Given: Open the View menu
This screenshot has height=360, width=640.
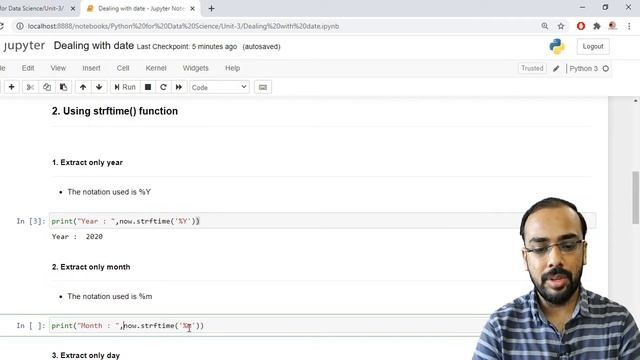Looking at the screenshot, I should pos(58,68).
